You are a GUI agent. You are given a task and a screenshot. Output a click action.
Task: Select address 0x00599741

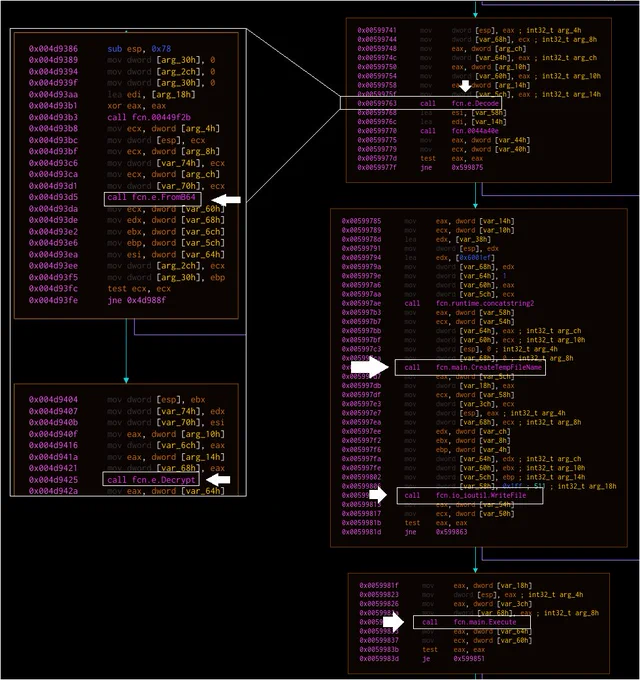click(x=377, y=30)
